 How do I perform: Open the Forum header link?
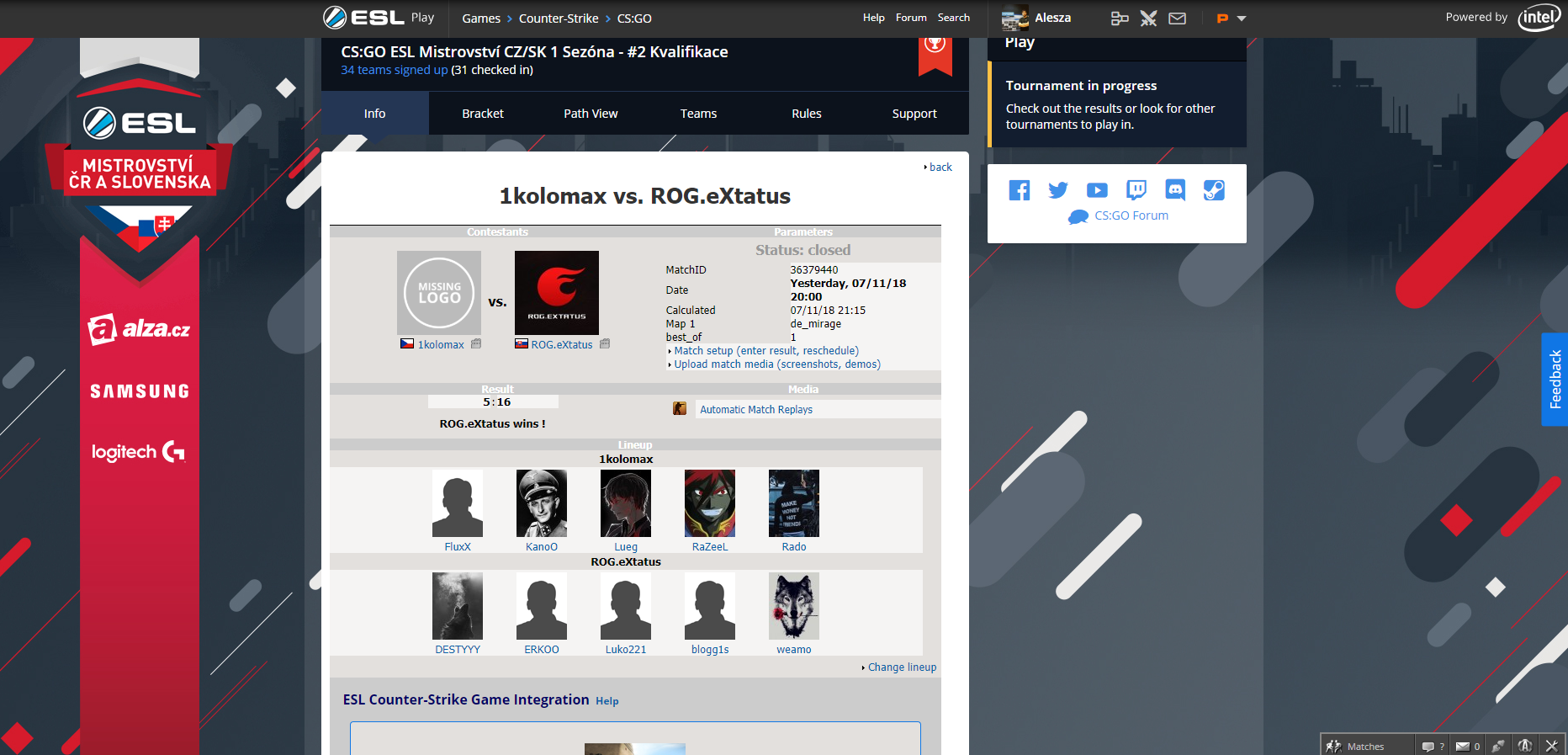click(911, 18)
